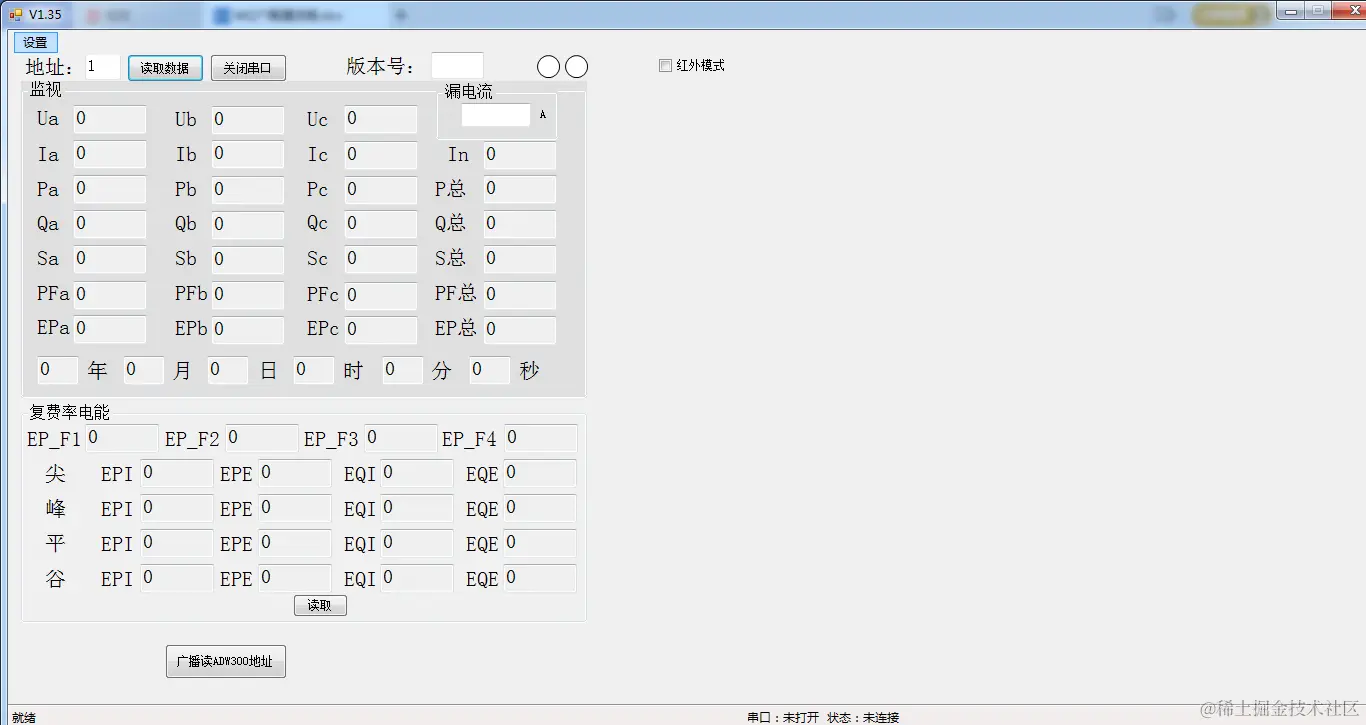Select the Ua value field
1366x725 pixels.
click(x=110, y=120)
